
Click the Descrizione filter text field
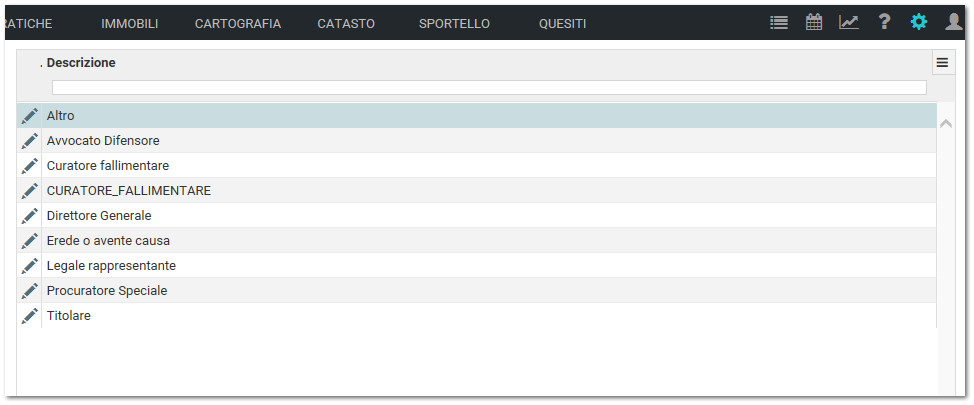[489, 88]
